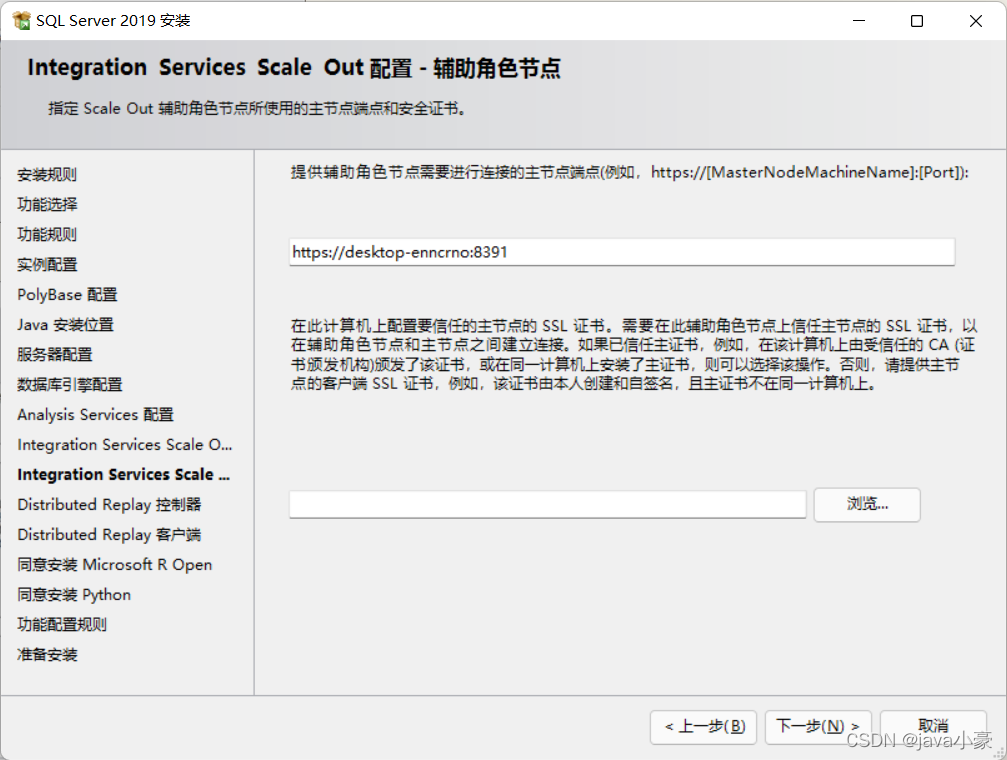Click the heading Integration Services Scale Out 配置

point(293,67)
